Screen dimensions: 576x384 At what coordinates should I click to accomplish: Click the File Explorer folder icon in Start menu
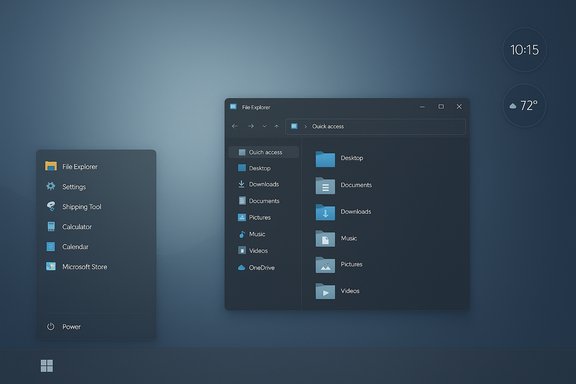point(51,166)
